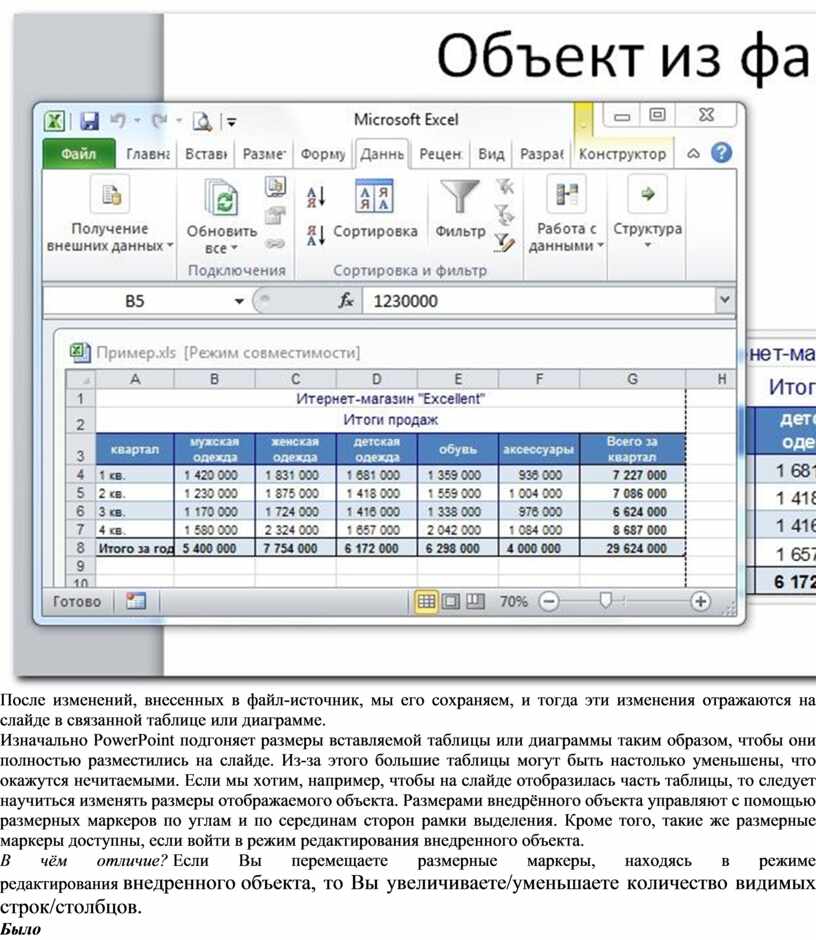Select the Данные ribbon tab

pyautogui.click(x=382, y=154)
